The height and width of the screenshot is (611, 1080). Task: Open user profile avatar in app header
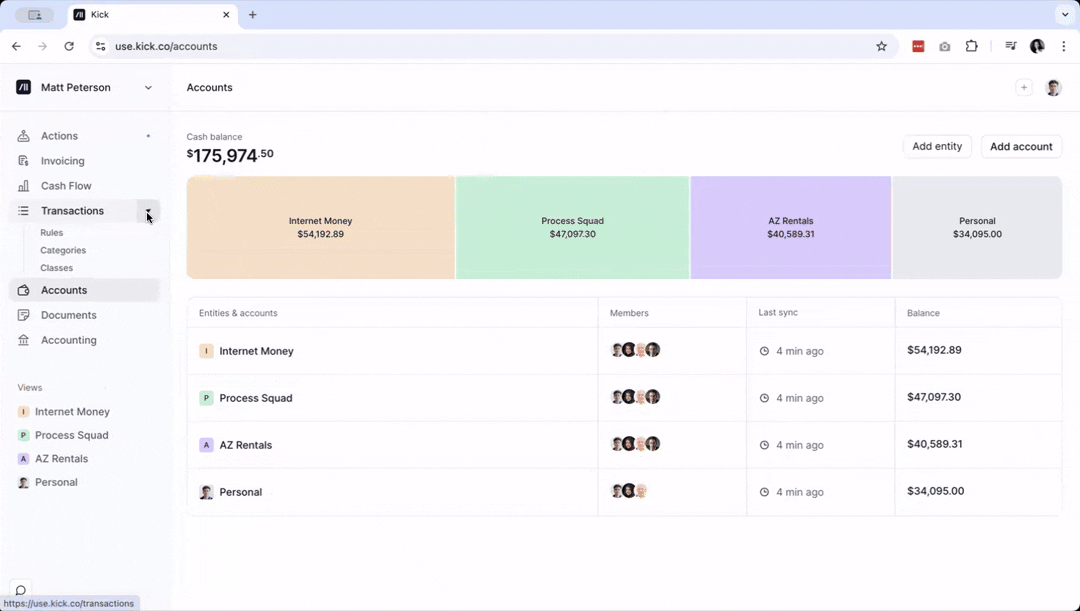[x=1053, y=88]
